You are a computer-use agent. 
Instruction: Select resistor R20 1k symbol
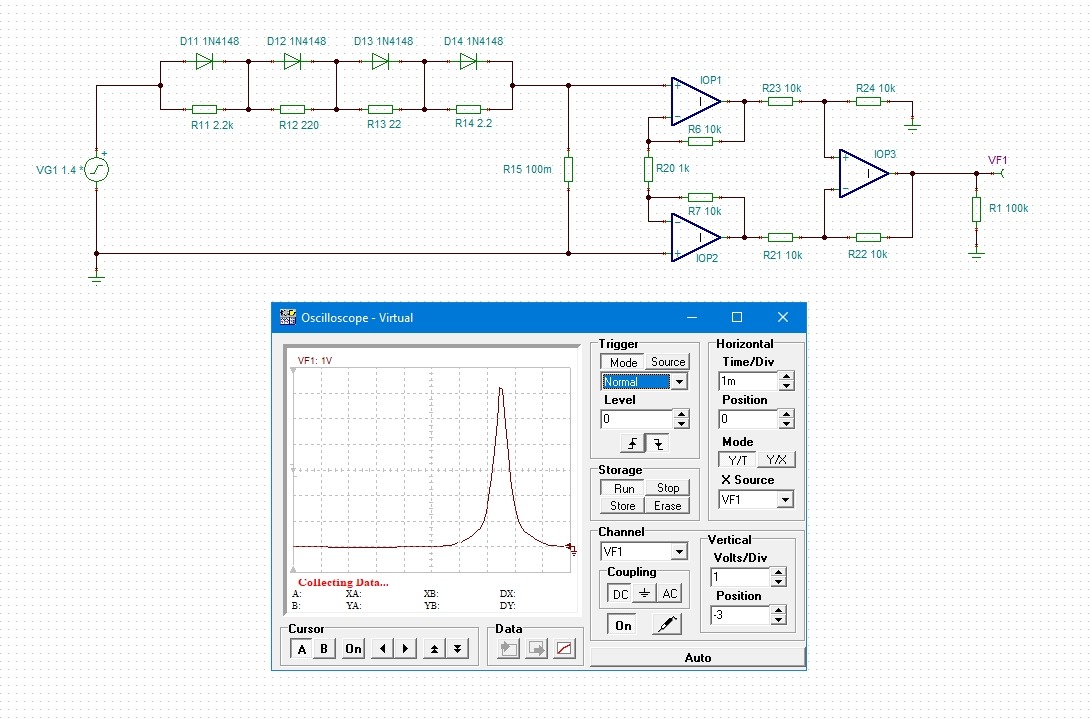648,169
